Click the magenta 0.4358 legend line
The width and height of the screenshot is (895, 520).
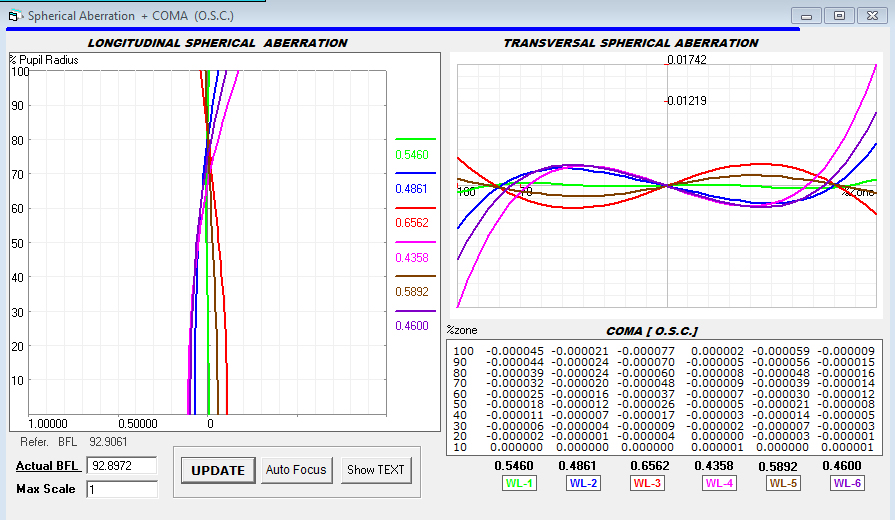[x=415, y=242]
